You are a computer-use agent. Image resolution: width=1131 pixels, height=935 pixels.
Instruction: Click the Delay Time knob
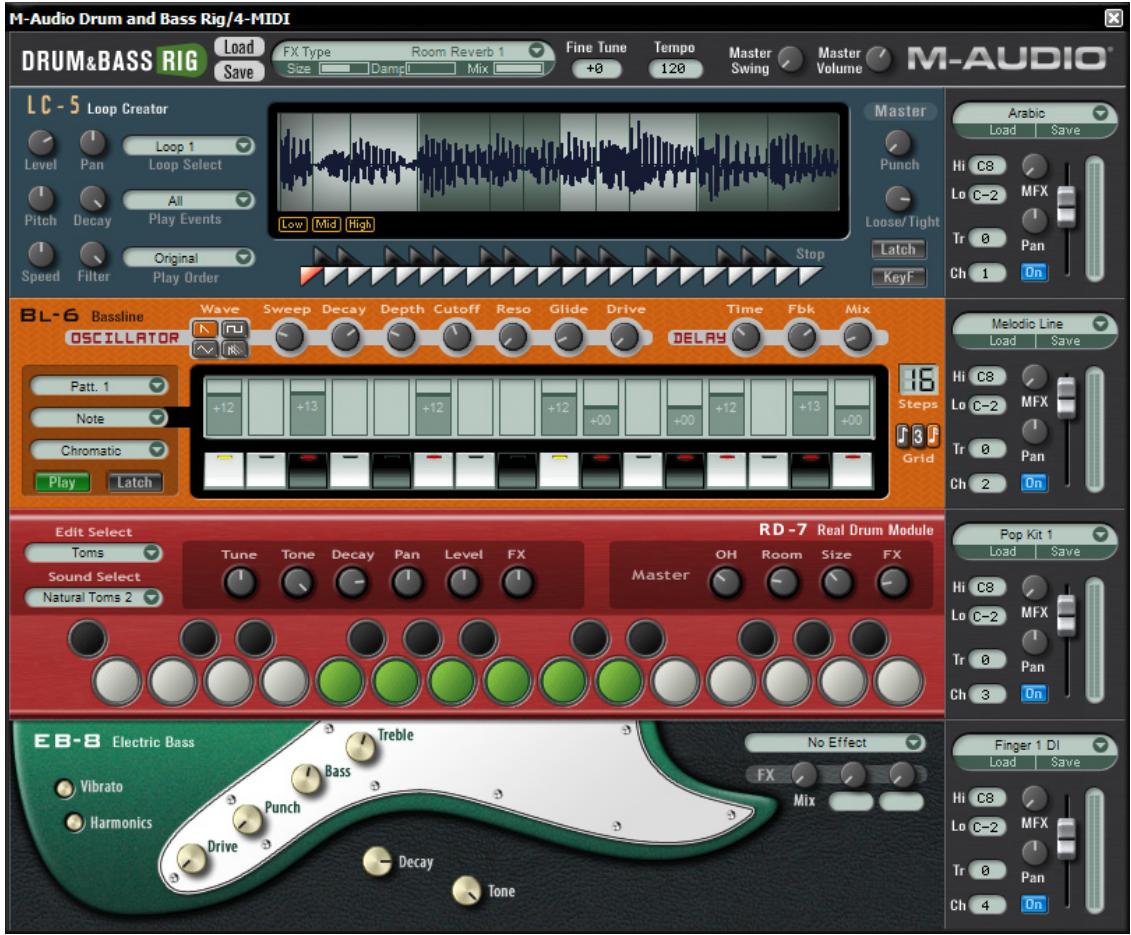(745, 337)
